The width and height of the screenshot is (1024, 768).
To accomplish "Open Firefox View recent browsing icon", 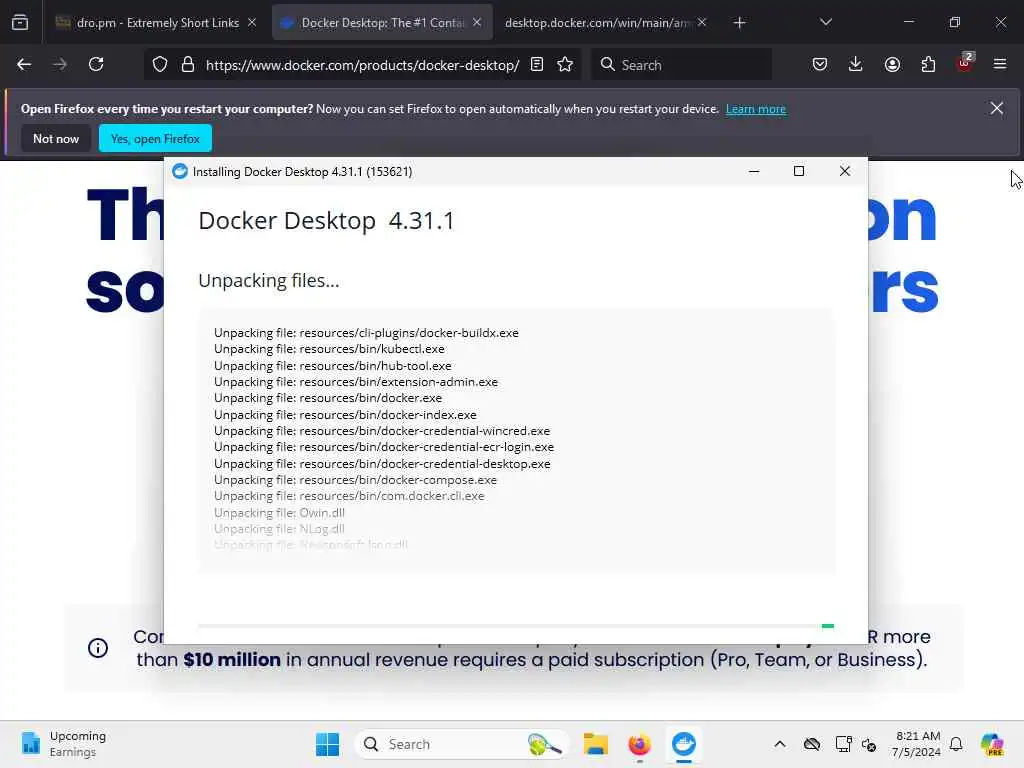I will [20, 23].
